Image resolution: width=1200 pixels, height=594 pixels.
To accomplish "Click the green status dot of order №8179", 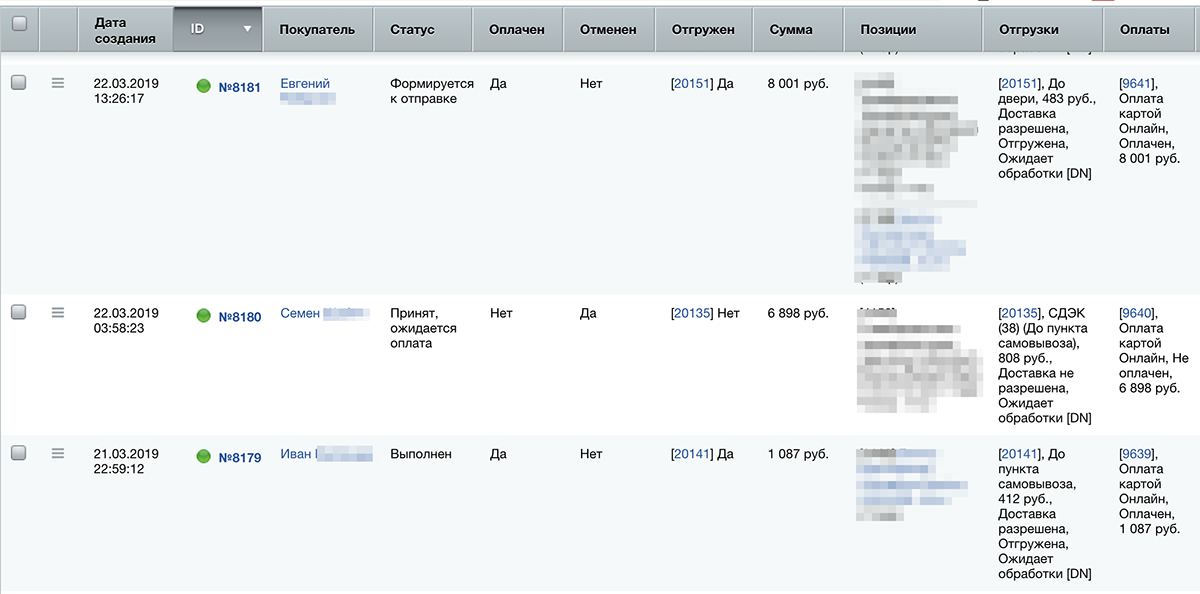I will [204, 457].
